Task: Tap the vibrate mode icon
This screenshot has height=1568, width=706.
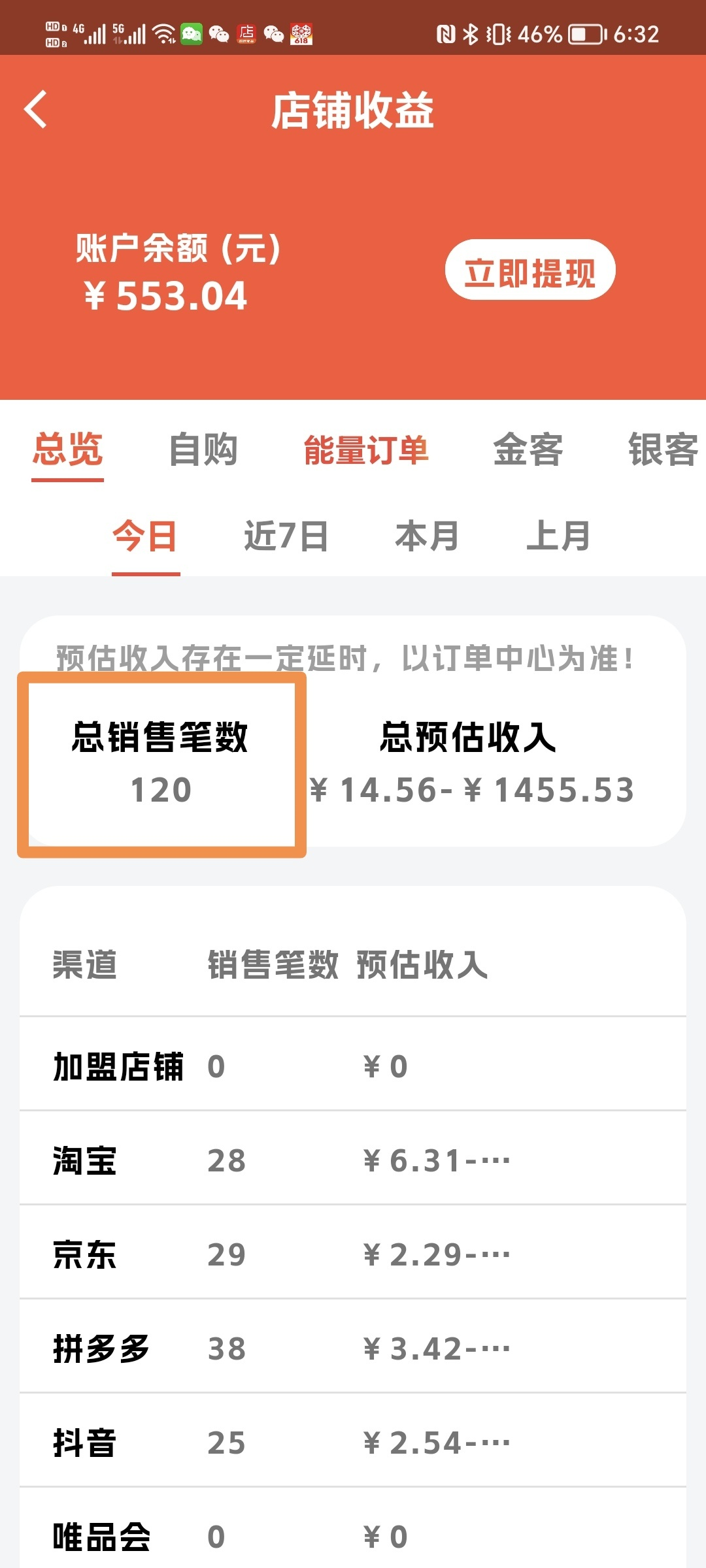Action: (498, 34)
